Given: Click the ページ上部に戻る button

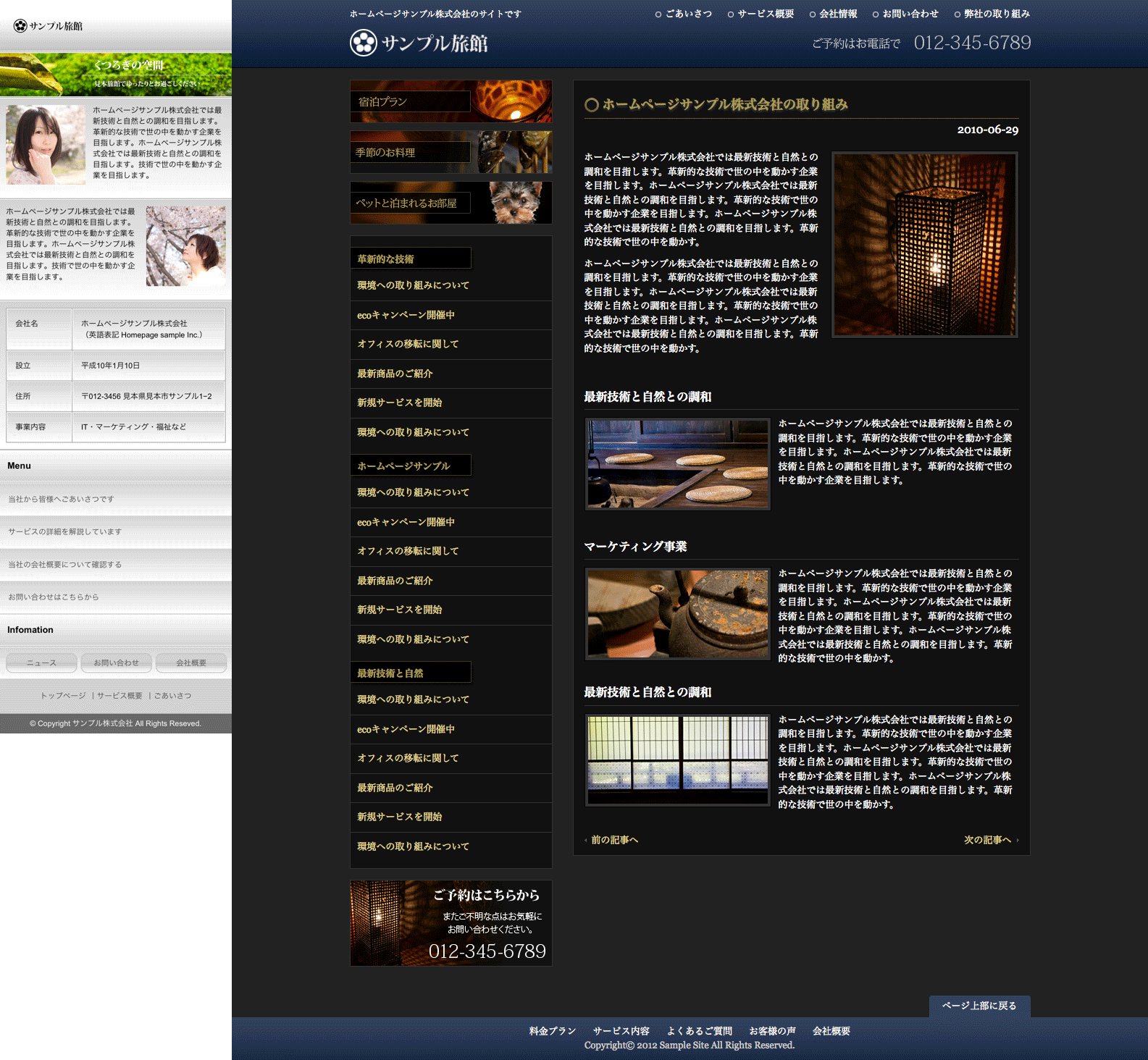Looking at the screenshot, I should pyautogui.click(x=979, y=1006).
